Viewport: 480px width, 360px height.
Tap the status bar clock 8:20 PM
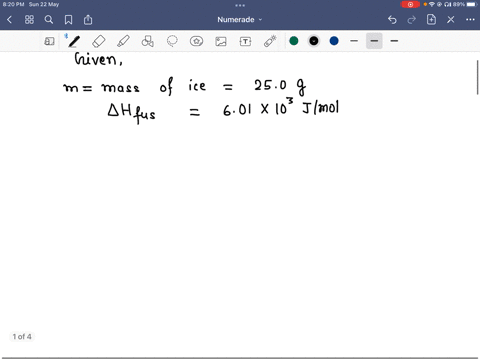pyautogui.click(x=13, y=4)
